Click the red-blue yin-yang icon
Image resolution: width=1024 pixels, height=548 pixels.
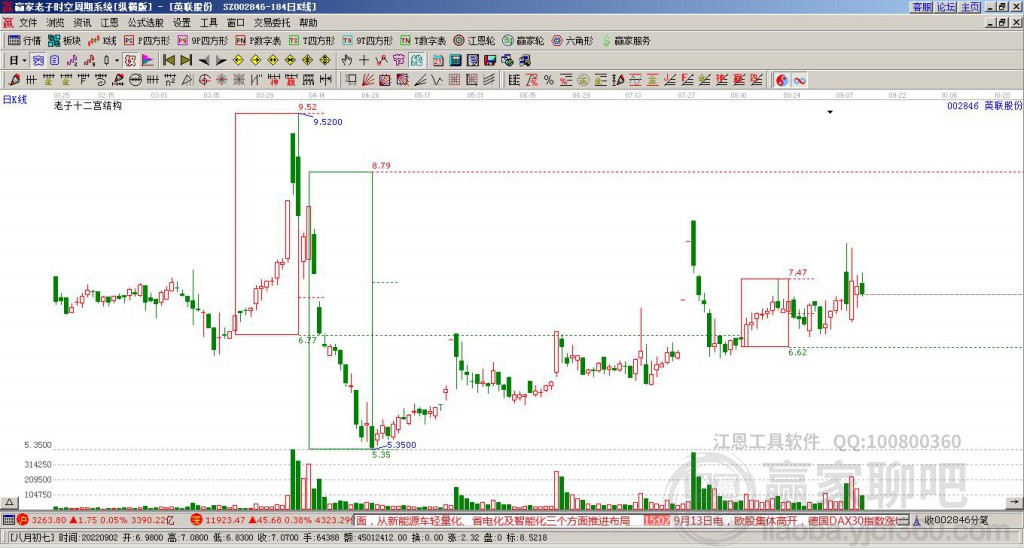pos(782,80)
